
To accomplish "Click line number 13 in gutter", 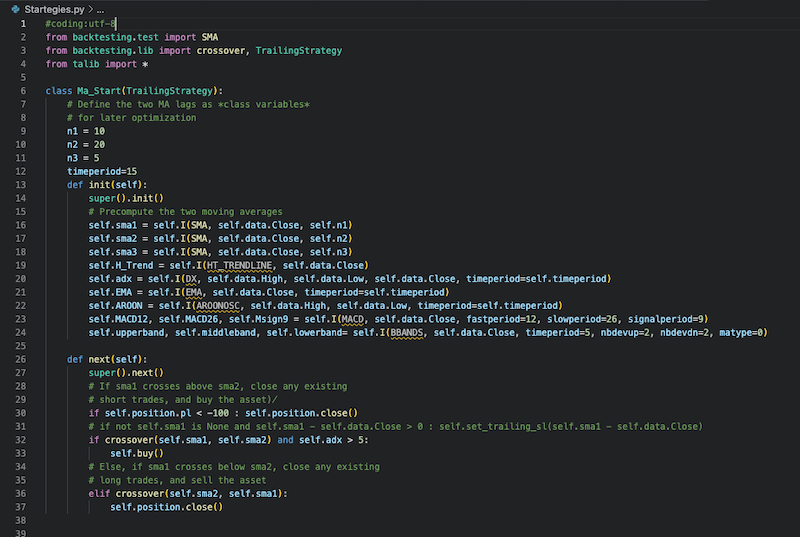I will (x=20, y=185).
